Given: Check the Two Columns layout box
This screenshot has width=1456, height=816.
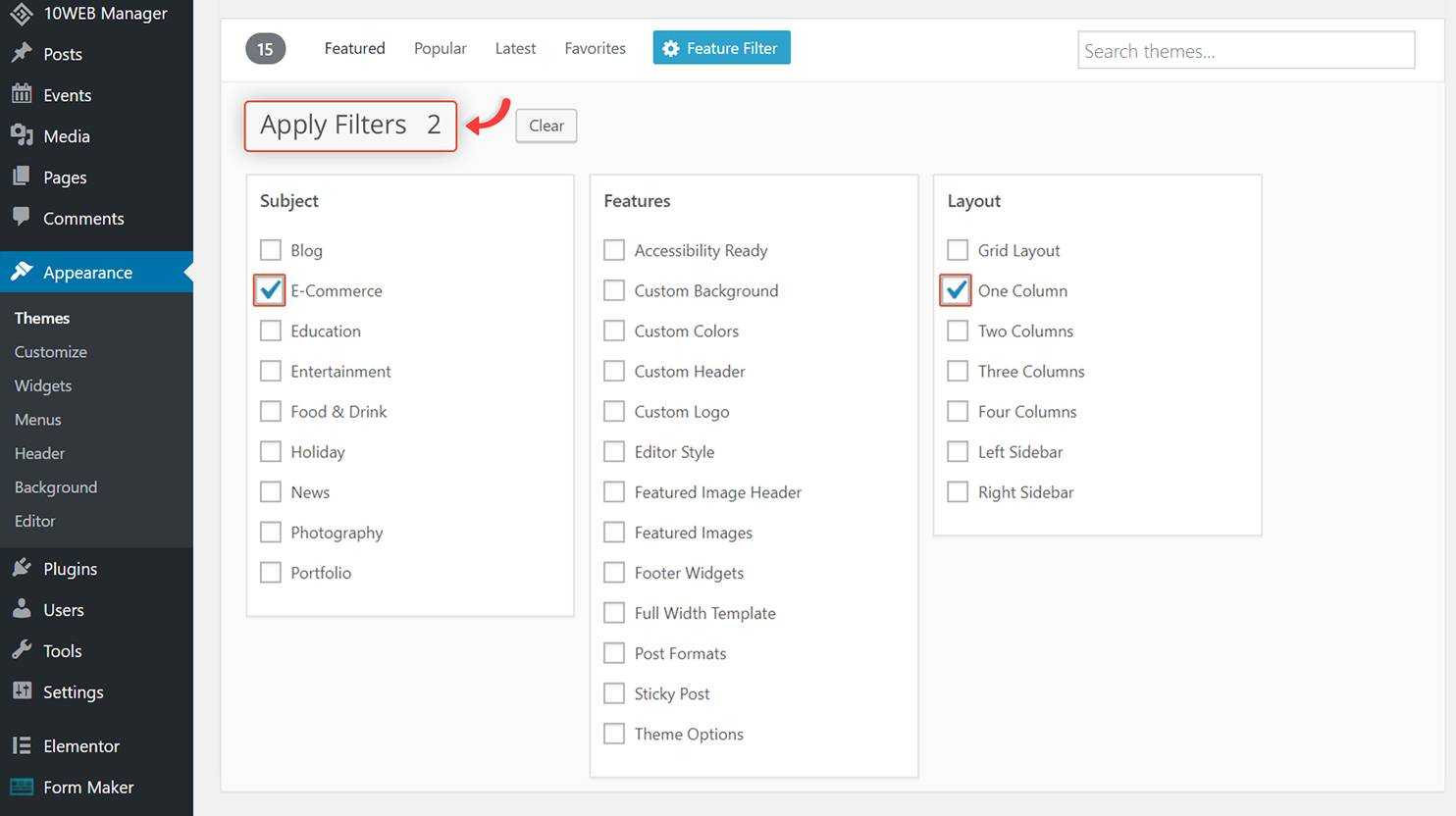Looking at the screenshot, I should pyautogui.click(x=958, y=331).
